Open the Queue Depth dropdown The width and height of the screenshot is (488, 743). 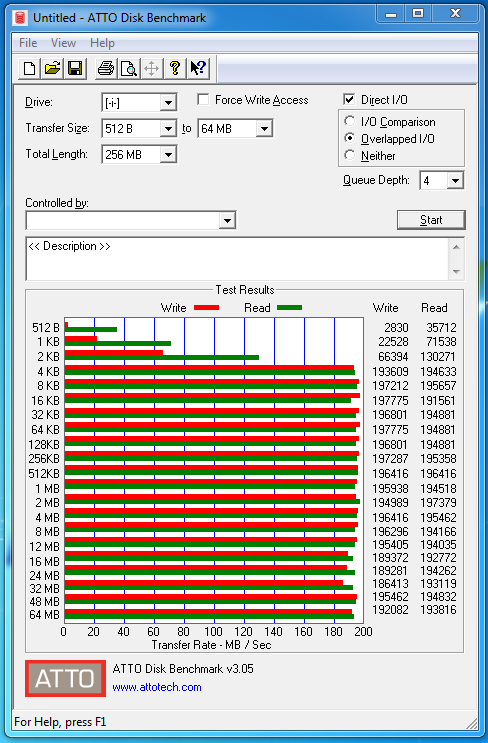[x=455, y=181]
